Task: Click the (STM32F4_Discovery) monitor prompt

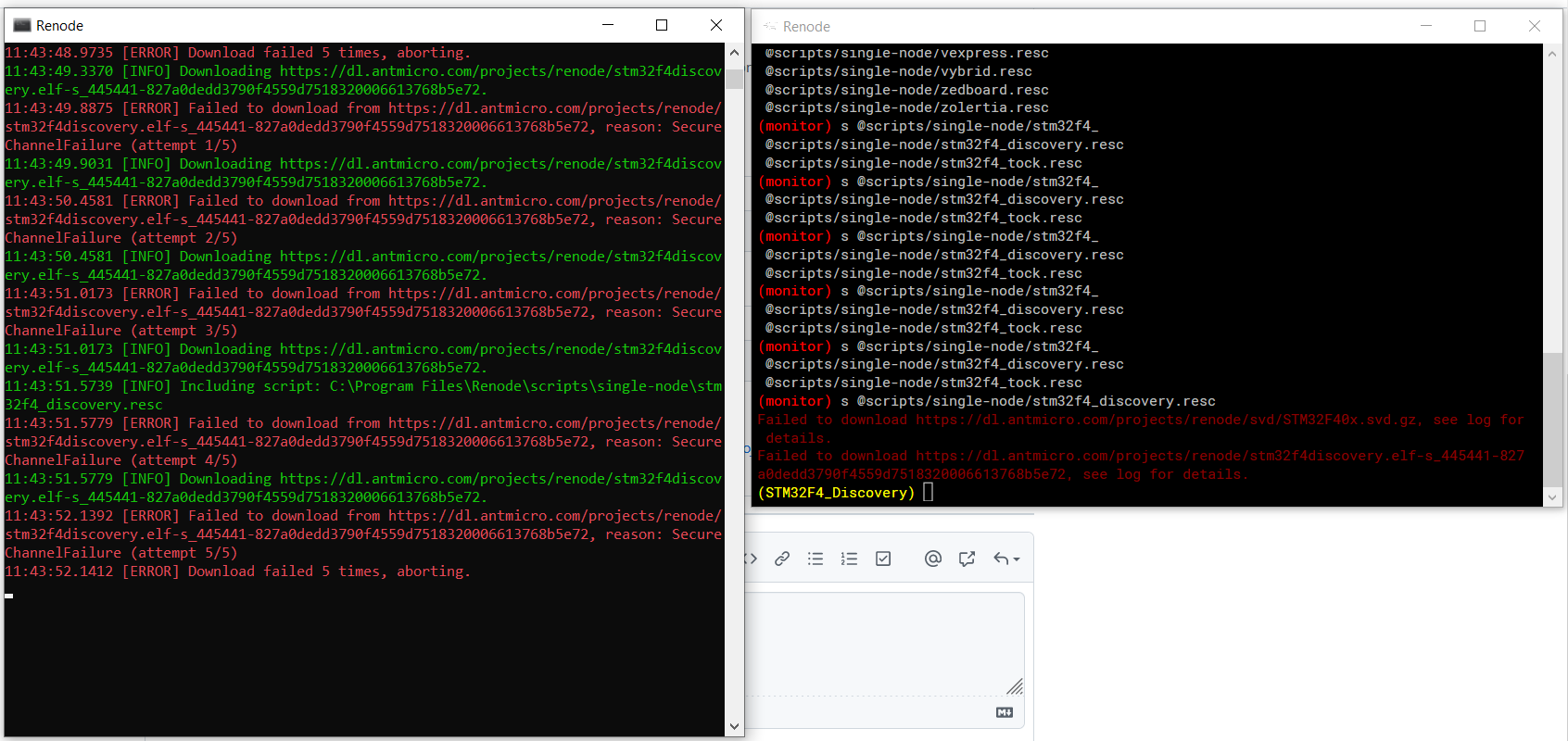Action: pyautogui.click(x=836, y=493)
